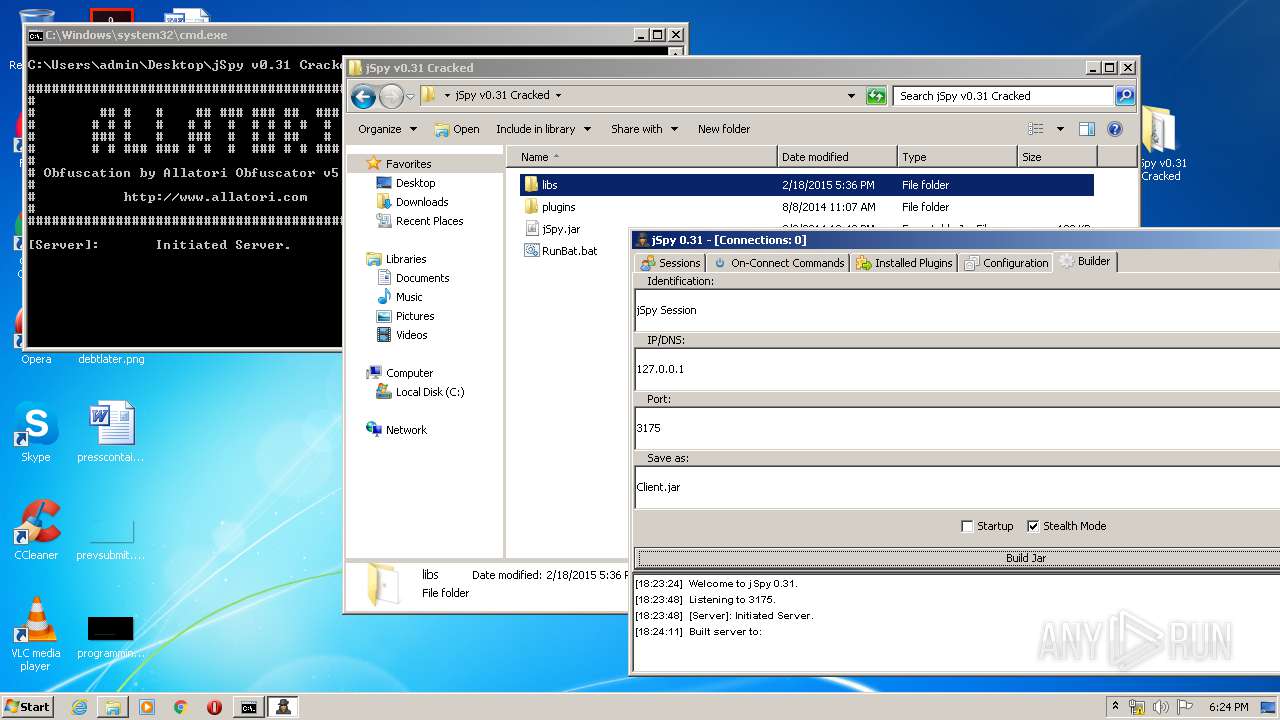The width and height of the screenshot is (1280, 720).
Task: Open Downloads in the navigation pane
Action: tap(421, 202)
